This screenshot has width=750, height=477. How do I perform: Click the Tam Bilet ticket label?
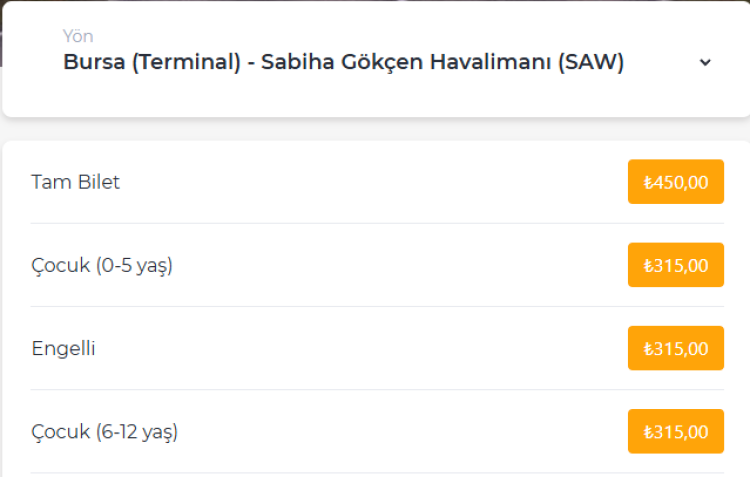[x=75, y=182]
